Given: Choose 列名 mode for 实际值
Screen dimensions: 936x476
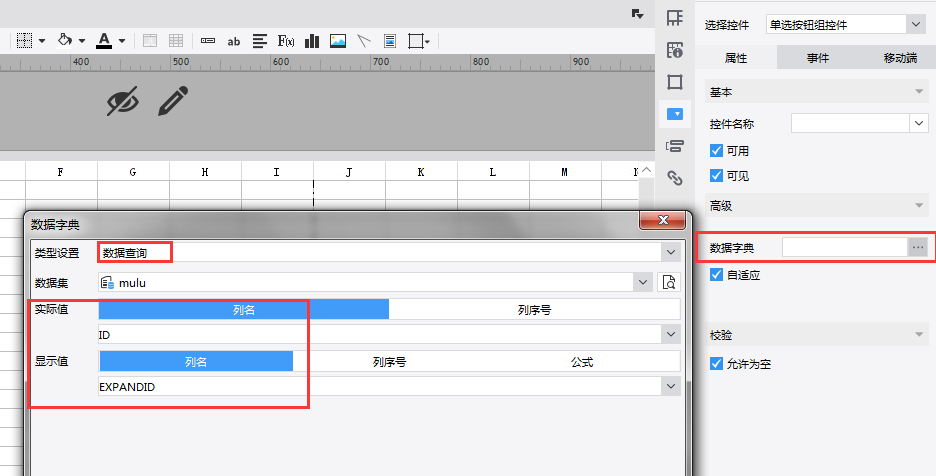Looking at the screenshot, I should tap(244, 309).
